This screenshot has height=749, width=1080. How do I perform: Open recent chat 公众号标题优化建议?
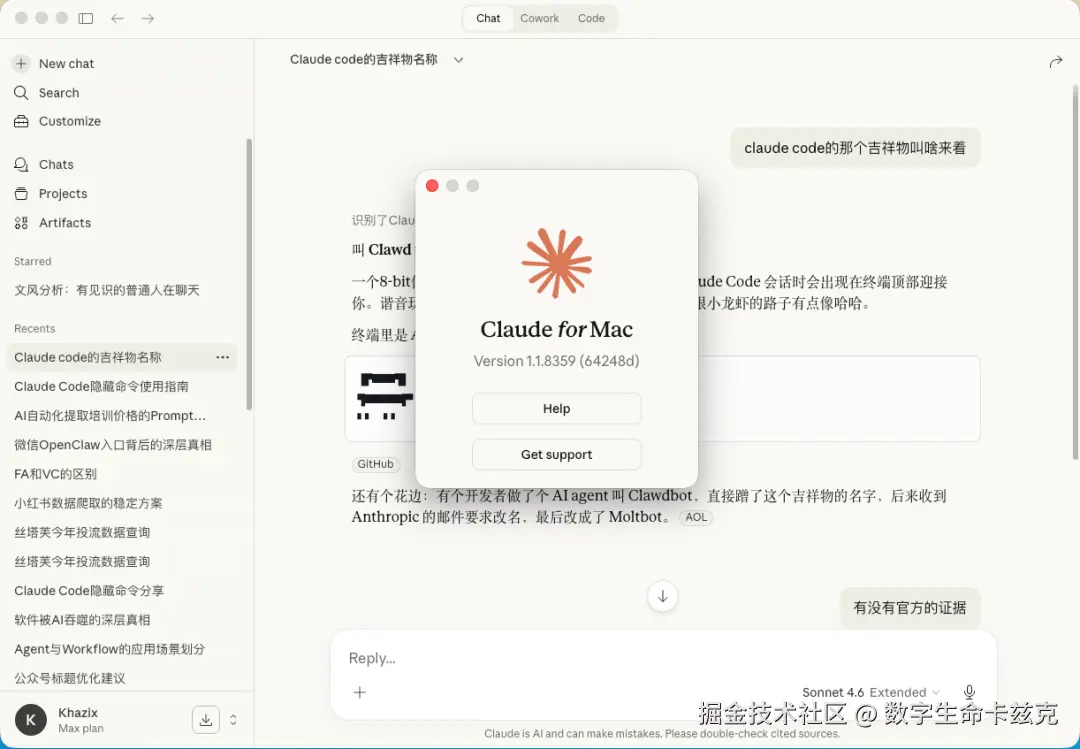click(x=70, y=678)
